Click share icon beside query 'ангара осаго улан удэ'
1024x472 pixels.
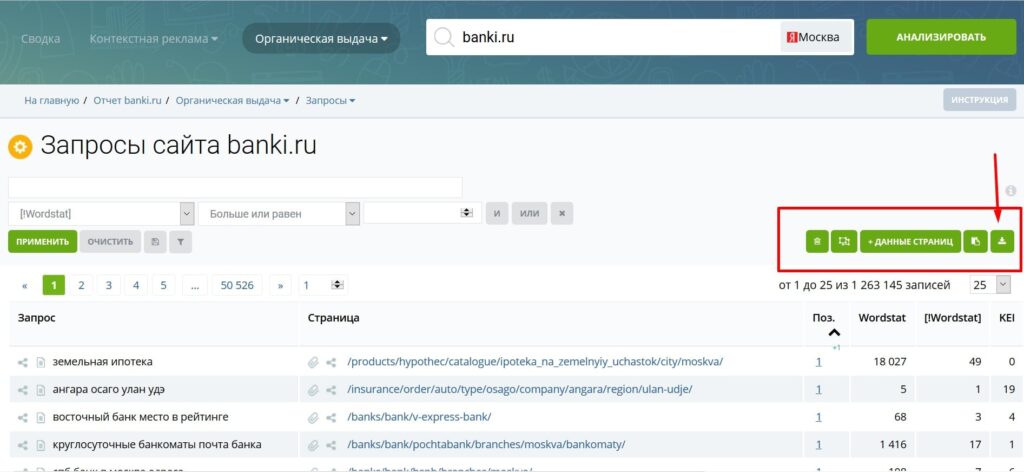pyautogui.click(x=23, y=390)
